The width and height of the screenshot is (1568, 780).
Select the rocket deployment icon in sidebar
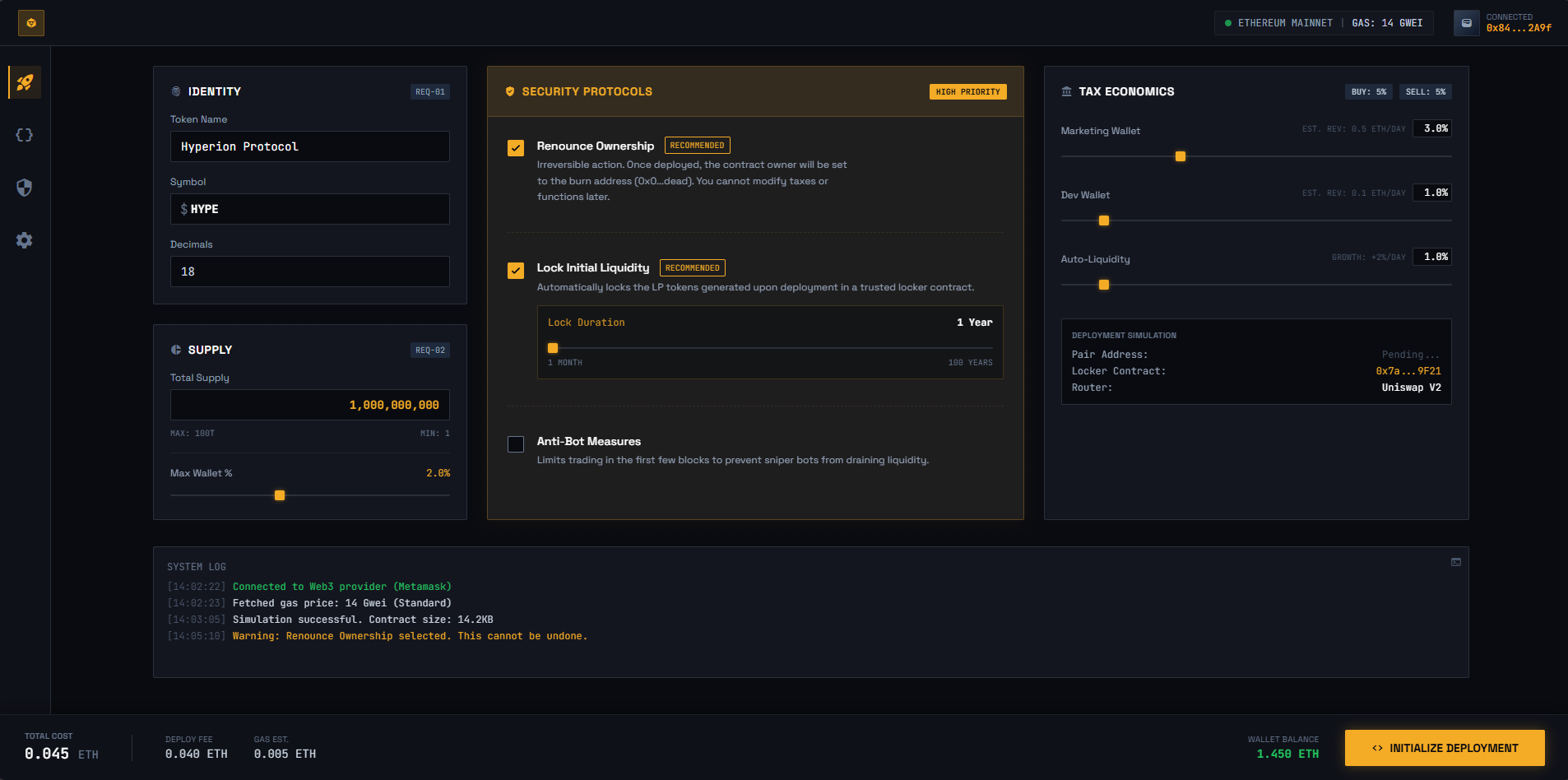point(24,82)
